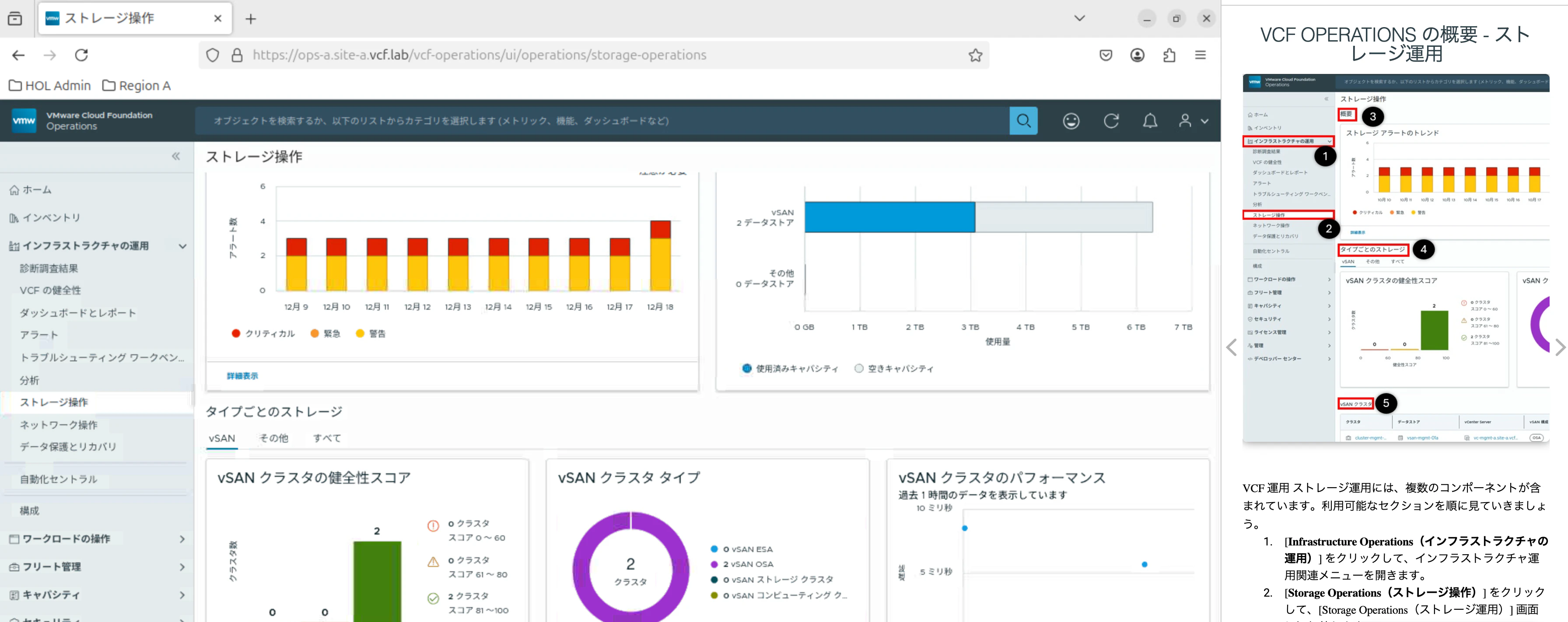This screenshot has width=1568, height=622.
Task: Open the browser account profile icon
Action: (x=1137, y=56)
